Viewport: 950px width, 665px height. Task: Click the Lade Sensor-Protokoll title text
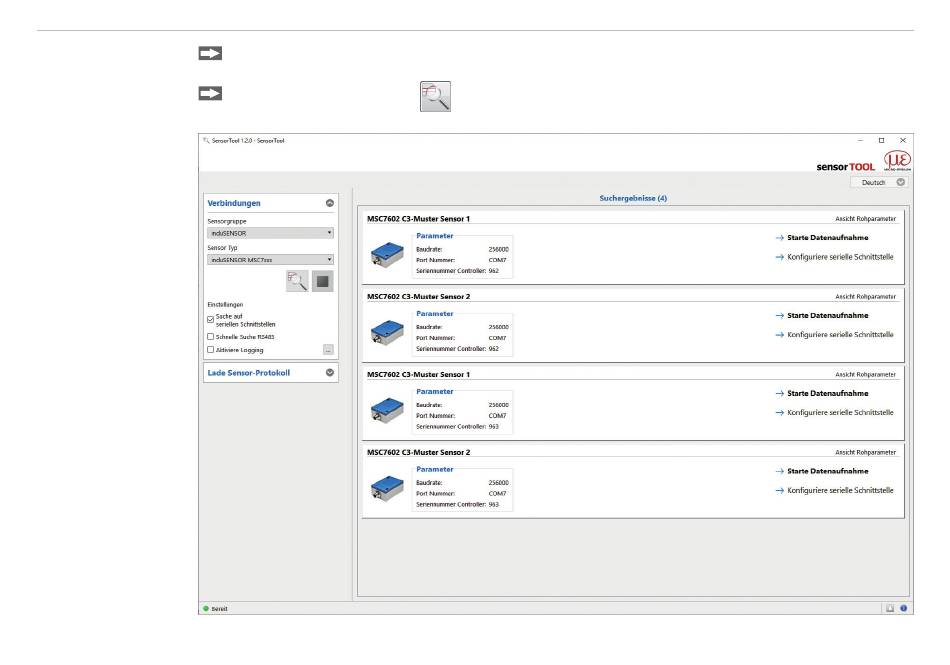[248, 372]
